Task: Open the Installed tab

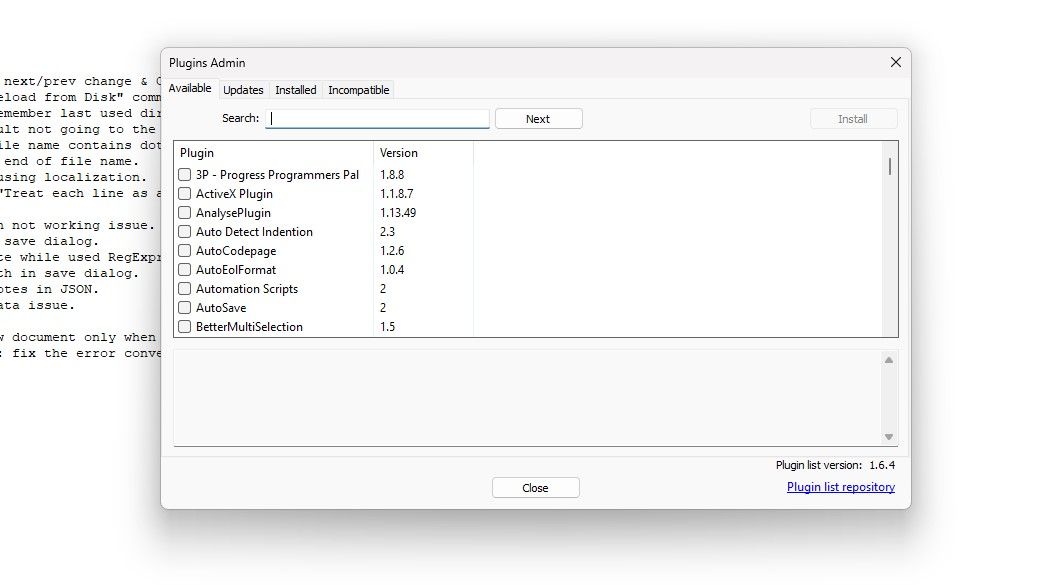Action: coord(295,90)
